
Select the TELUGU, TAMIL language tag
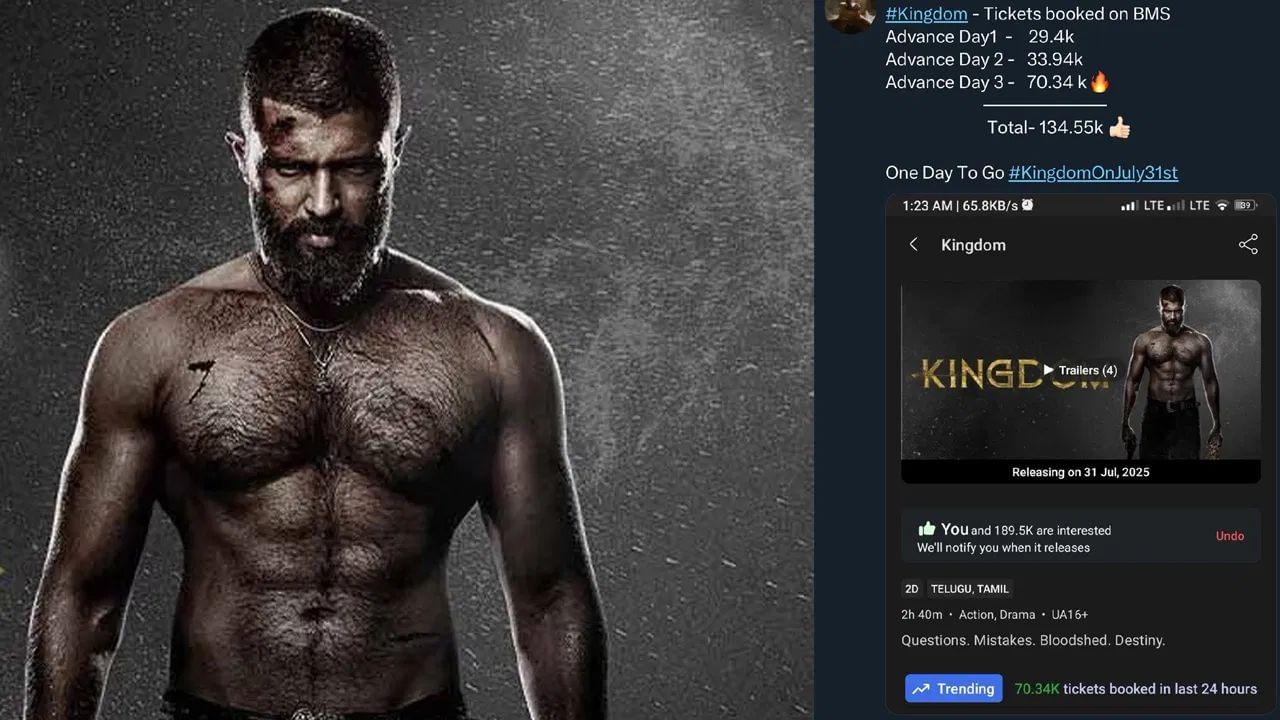coord(970,589)
